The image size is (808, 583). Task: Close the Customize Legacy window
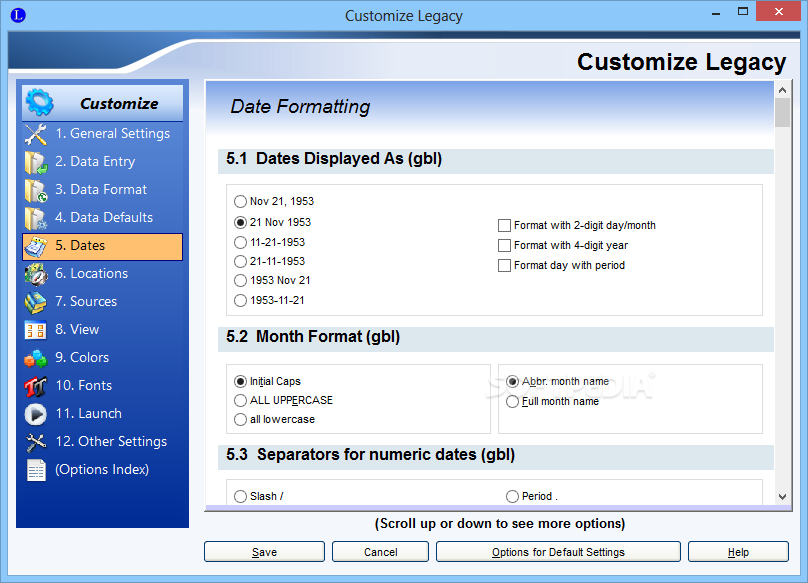tap(778, 11)
